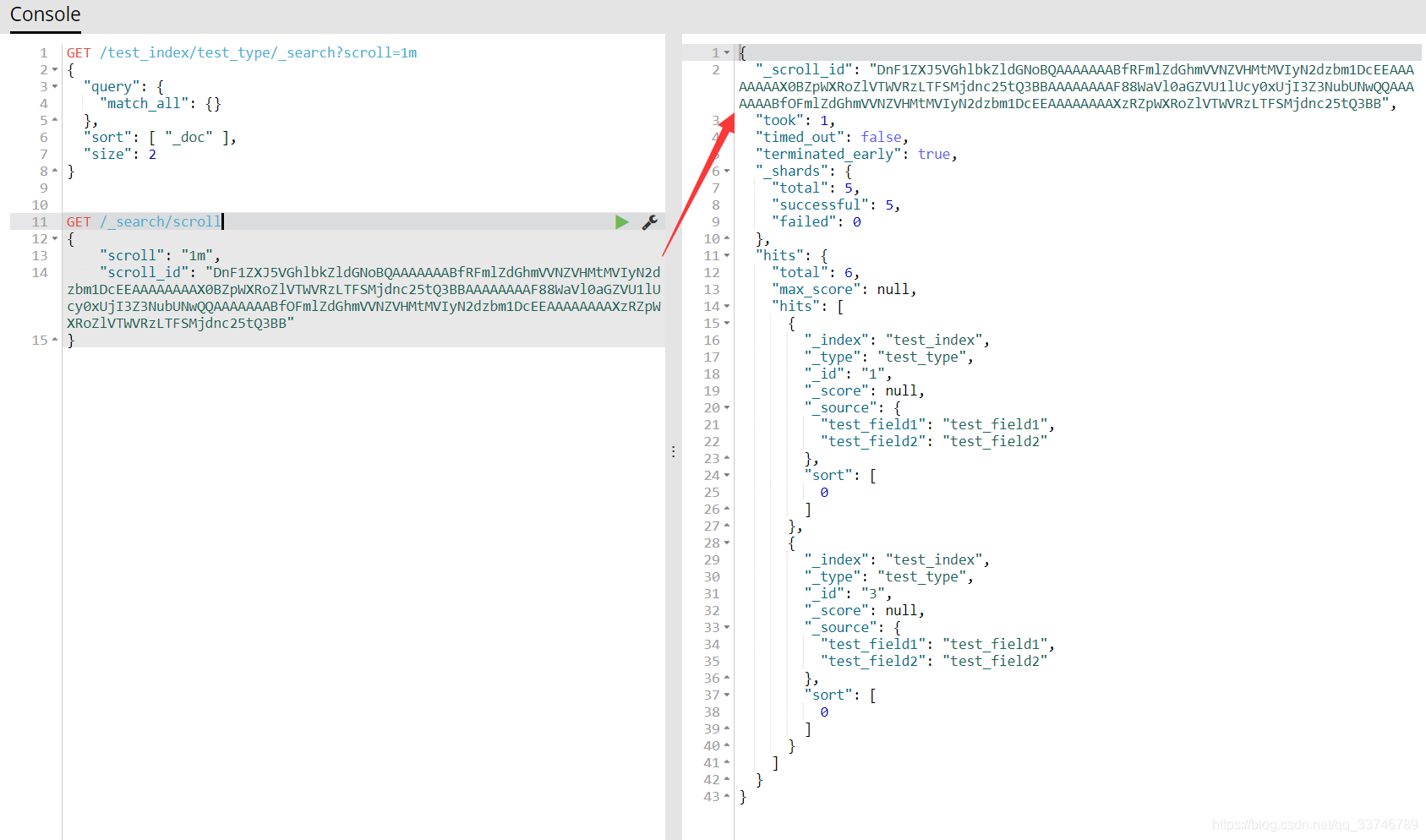Click the "successful": 5 line
1426x840 pixels.
click(x=836, y=205)
